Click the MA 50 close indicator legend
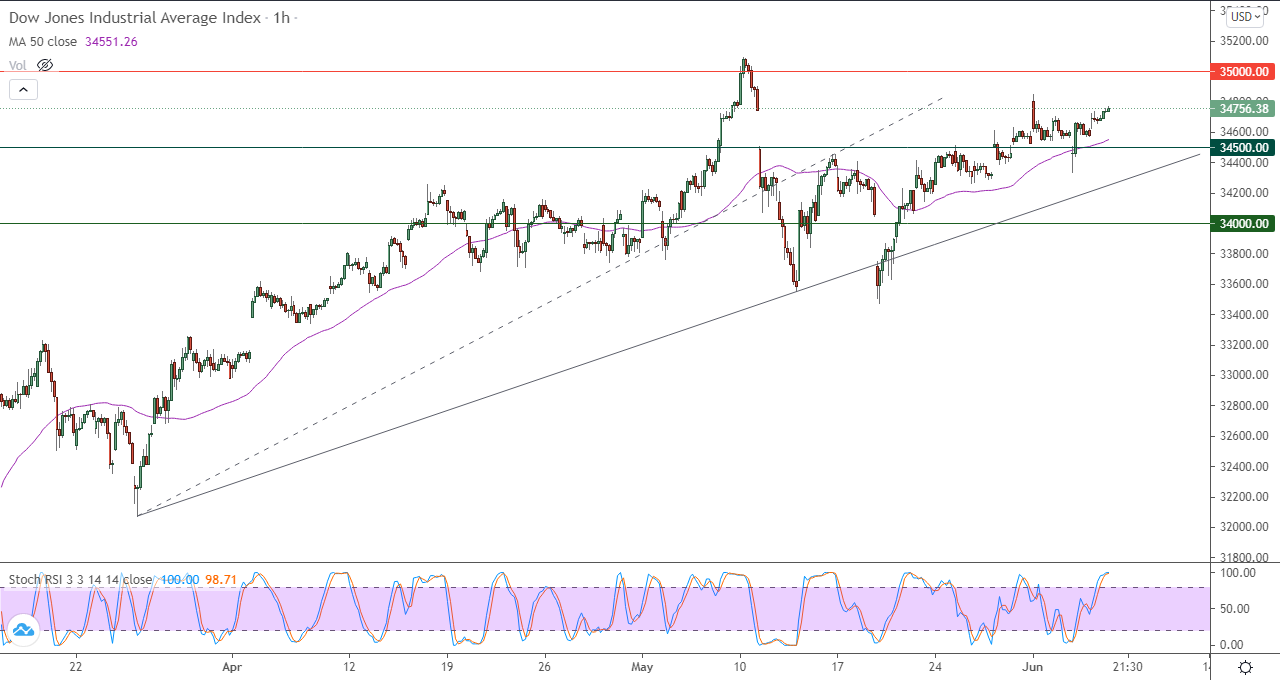 click(x=45, y=41)
